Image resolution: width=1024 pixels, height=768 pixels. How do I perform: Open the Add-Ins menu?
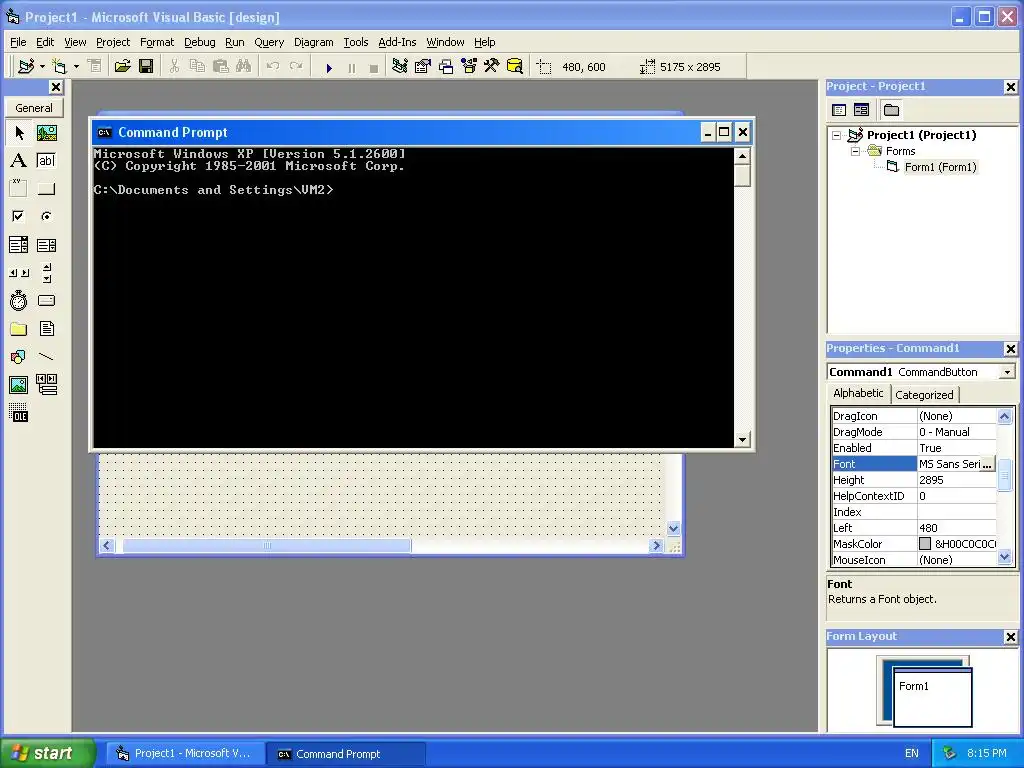397,42
